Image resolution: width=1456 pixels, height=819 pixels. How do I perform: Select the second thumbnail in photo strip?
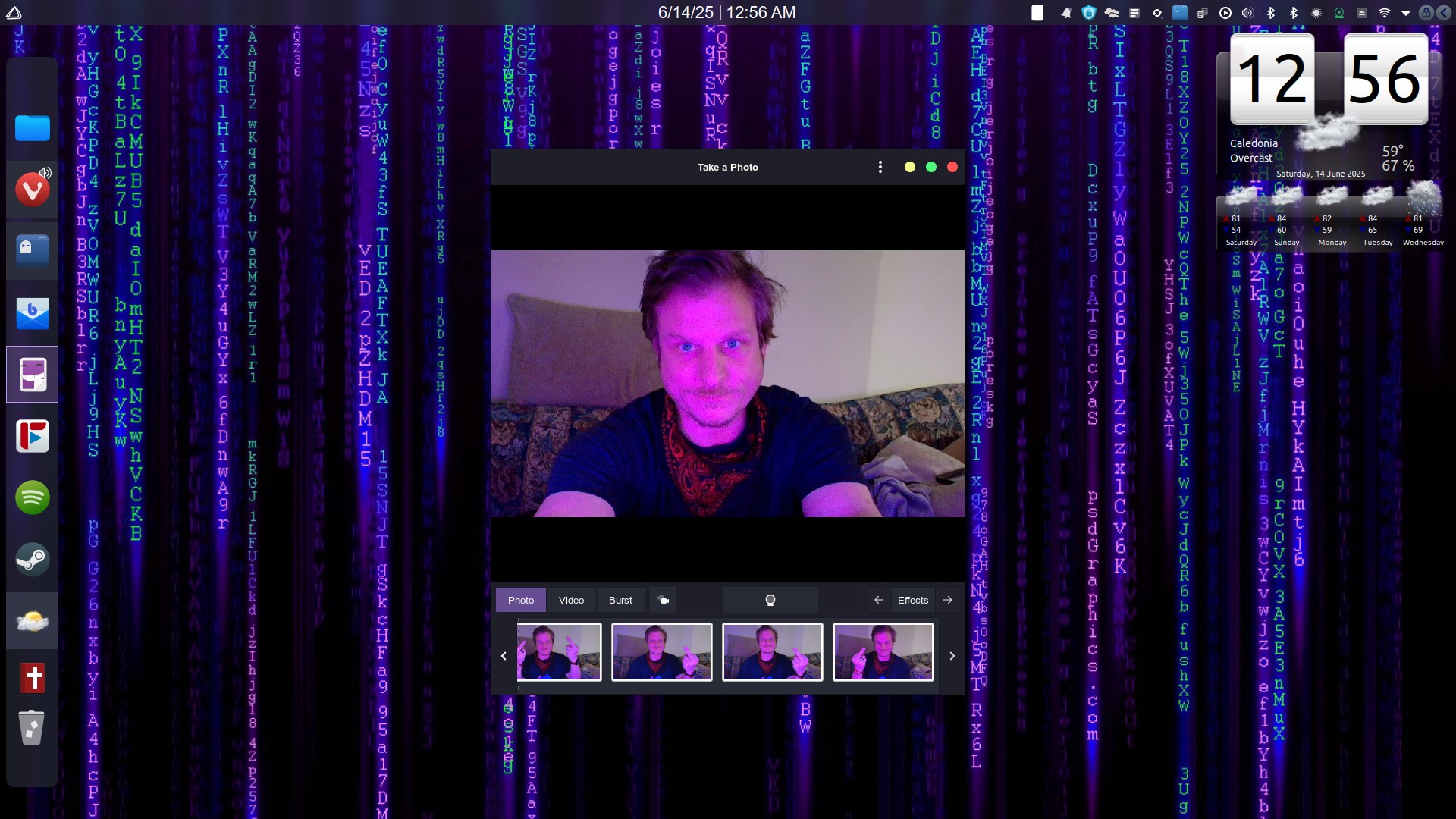tap(662, 652)
